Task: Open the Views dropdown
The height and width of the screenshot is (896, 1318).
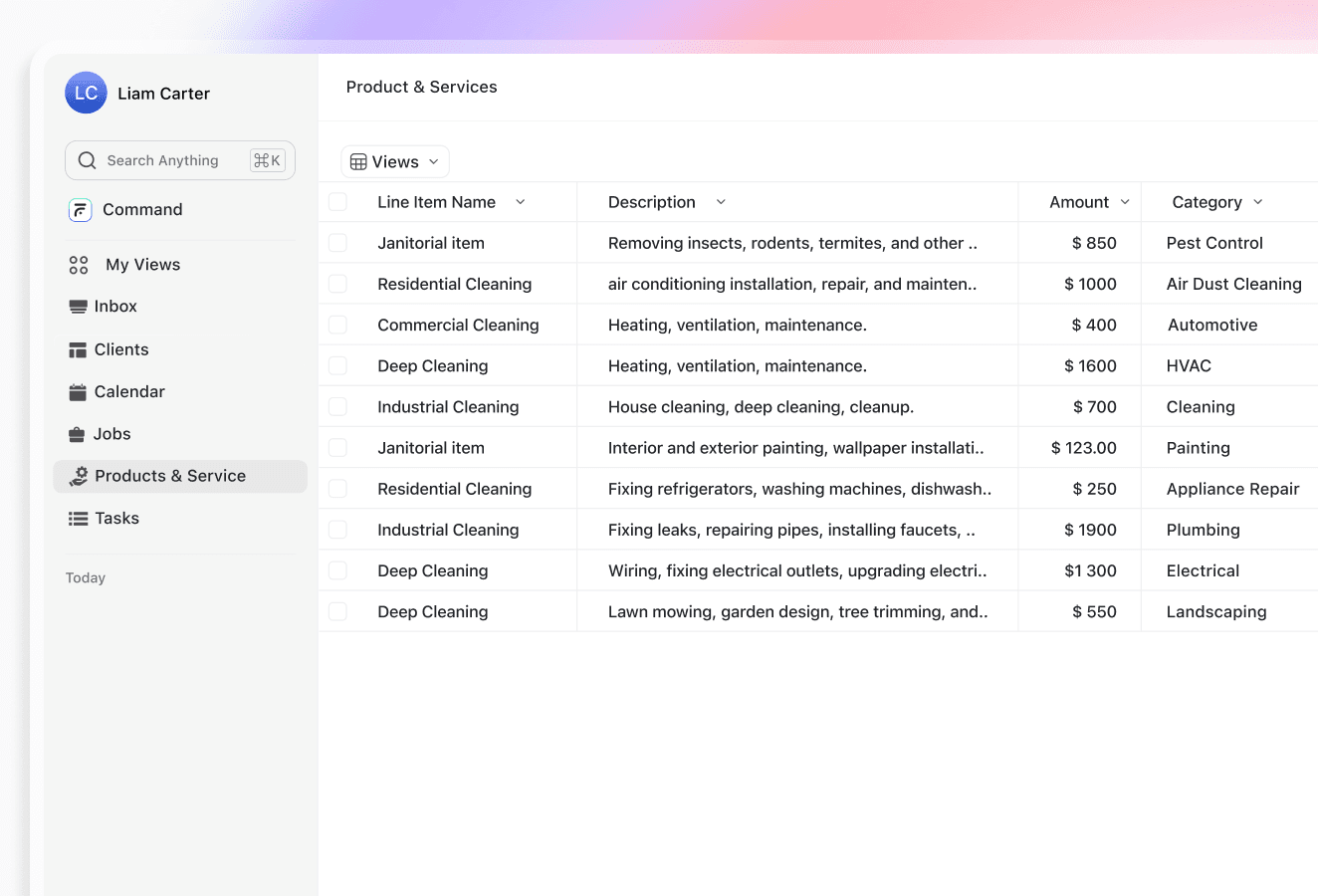Action: point(394,160)
